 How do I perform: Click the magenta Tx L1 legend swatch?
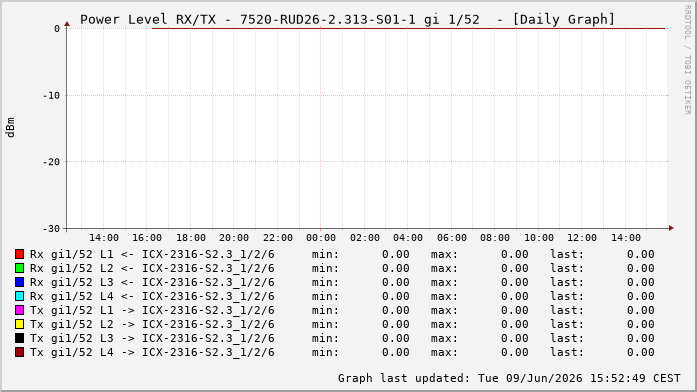point(19,310)
